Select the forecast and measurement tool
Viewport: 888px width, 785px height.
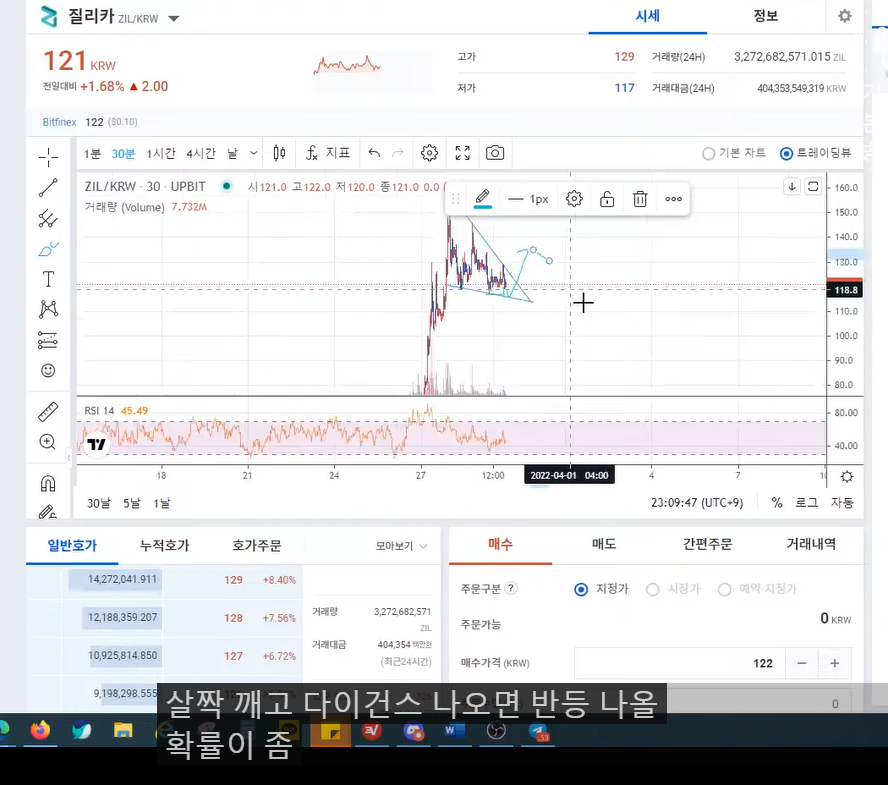click(48, 340)
